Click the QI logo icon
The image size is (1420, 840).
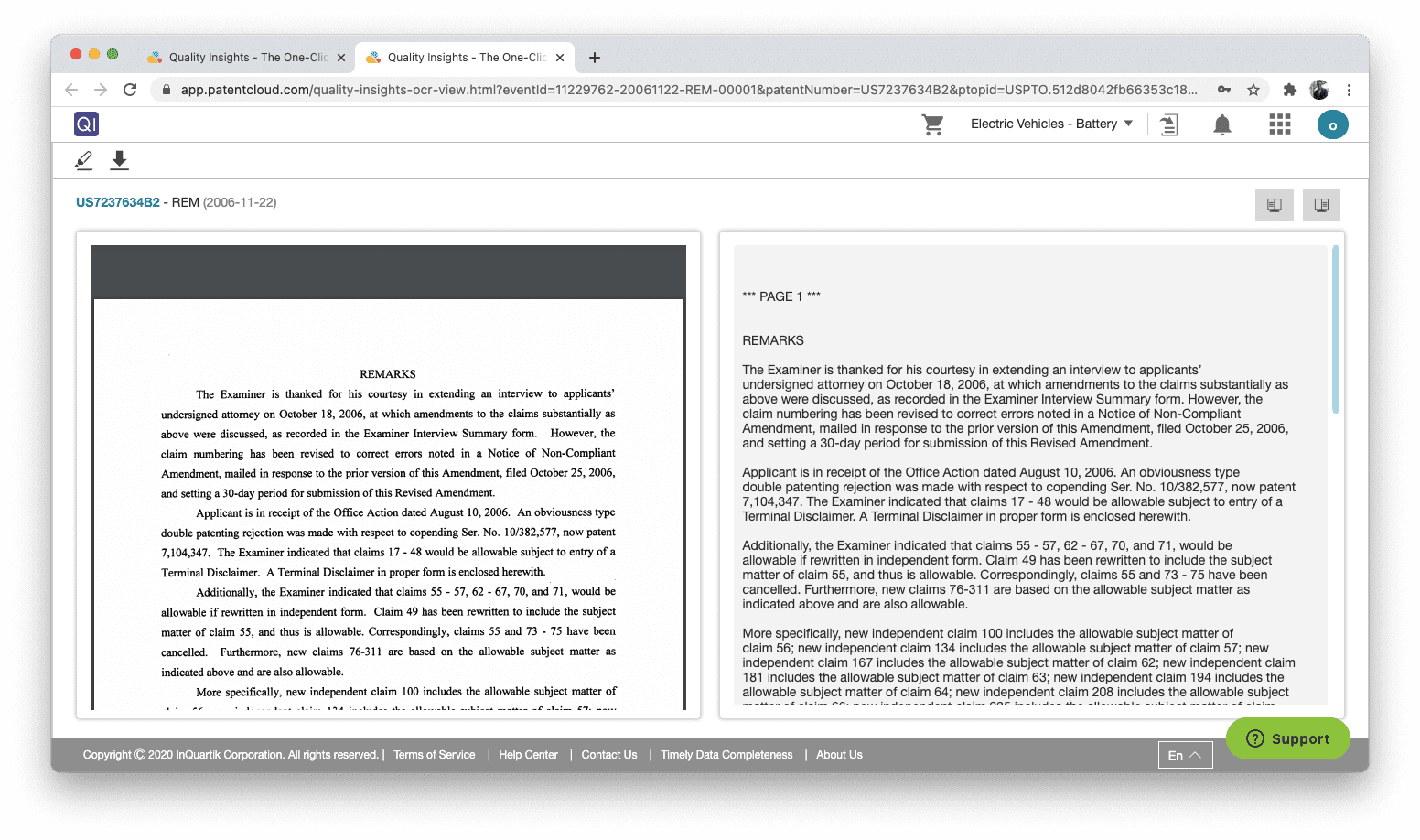[x=86, y=124]
